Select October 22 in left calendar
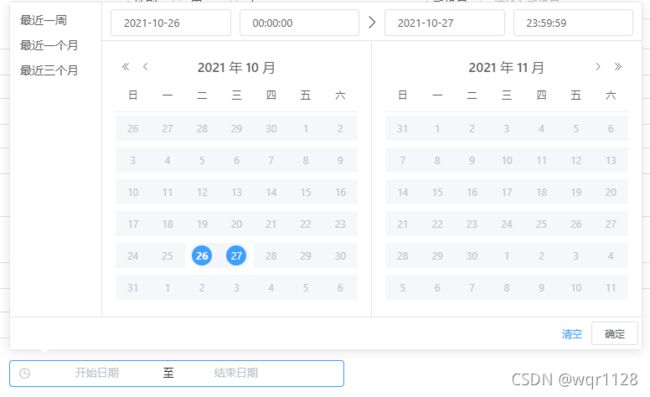Screen dimensions: 650x397 306,224
